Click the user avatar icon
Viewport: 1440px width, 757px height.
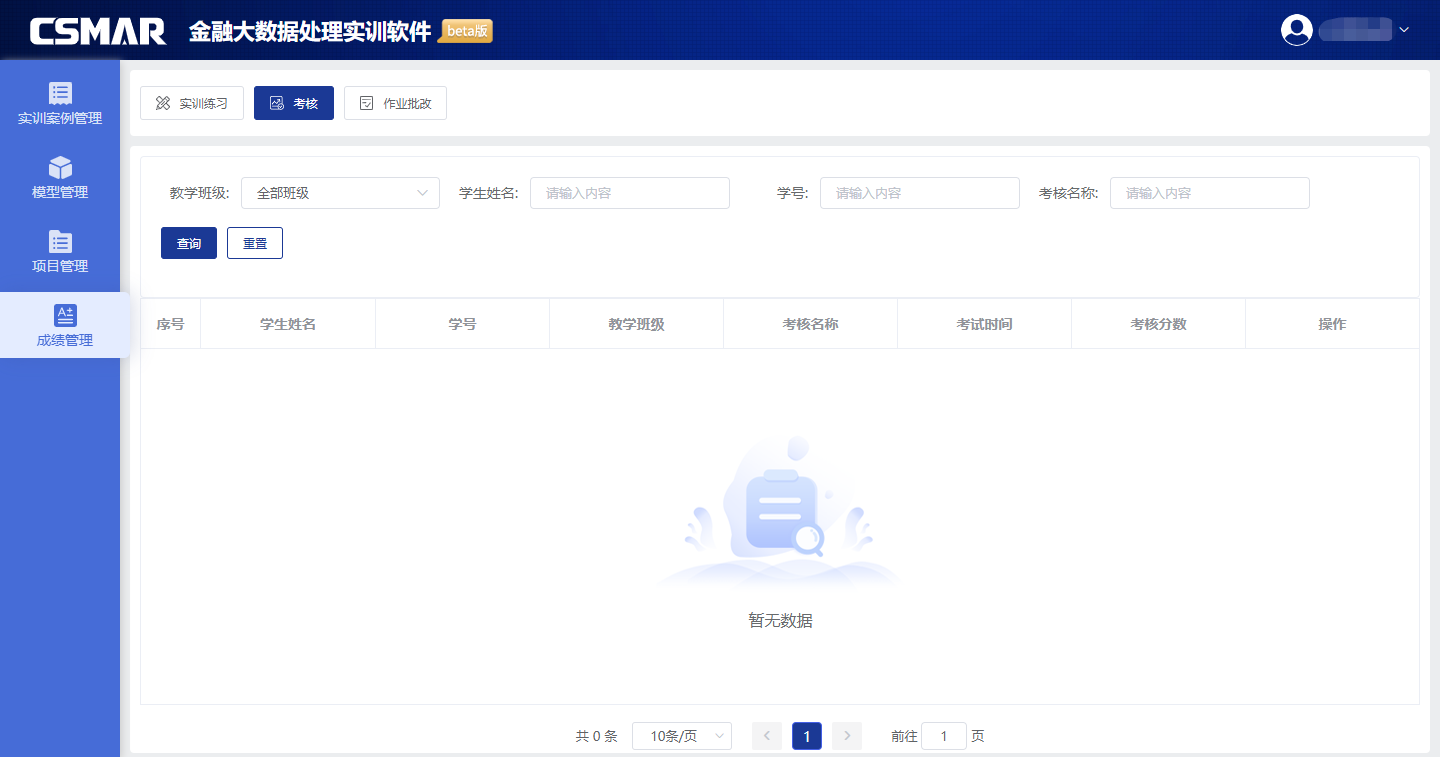[x=1296, y=30]
